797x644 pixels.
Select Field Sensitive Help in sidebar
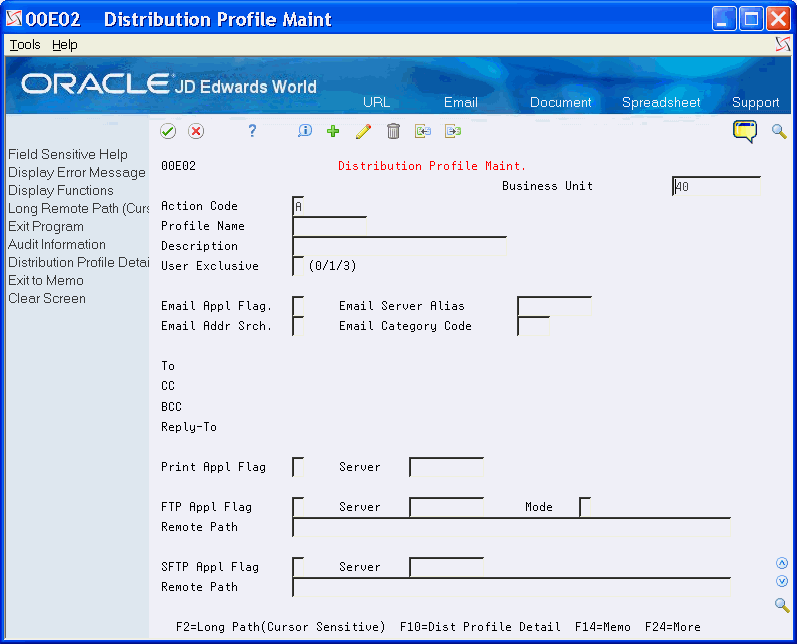(x=68, y=154)
